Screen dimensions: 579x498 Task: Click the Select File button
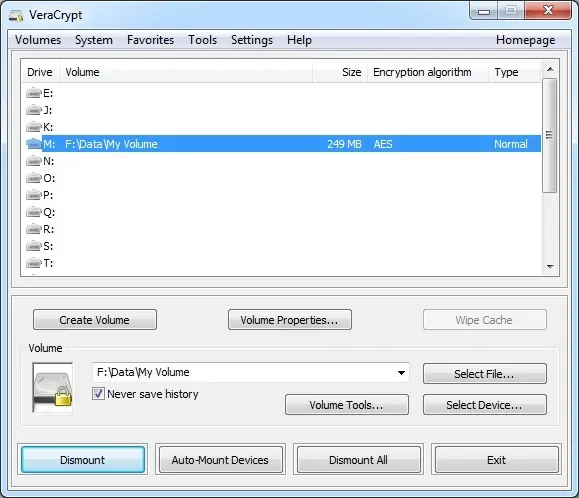tap(484, 374)
